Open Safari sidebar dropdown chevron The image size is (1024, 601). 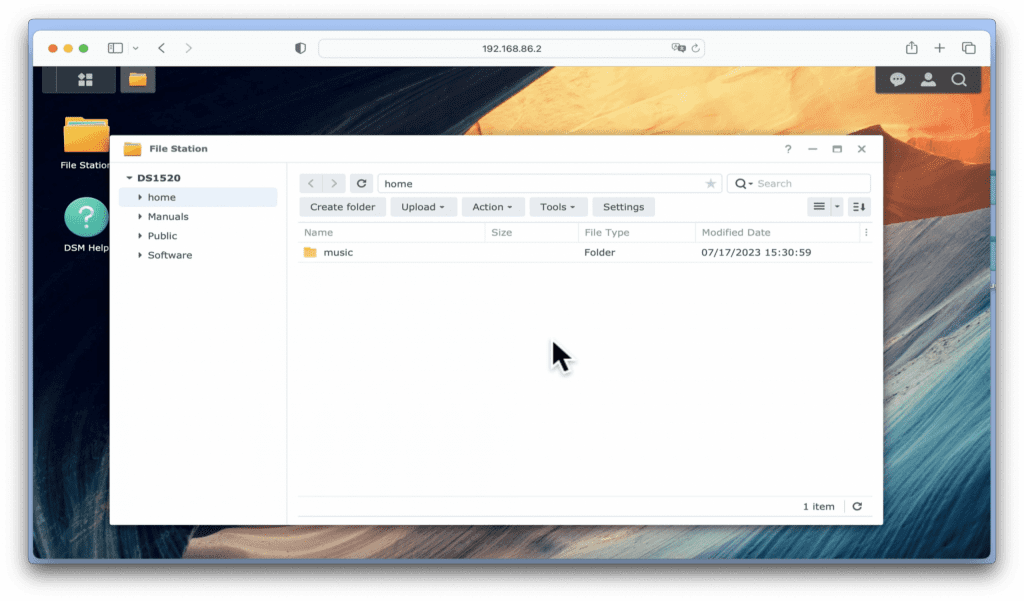point(135,48)
